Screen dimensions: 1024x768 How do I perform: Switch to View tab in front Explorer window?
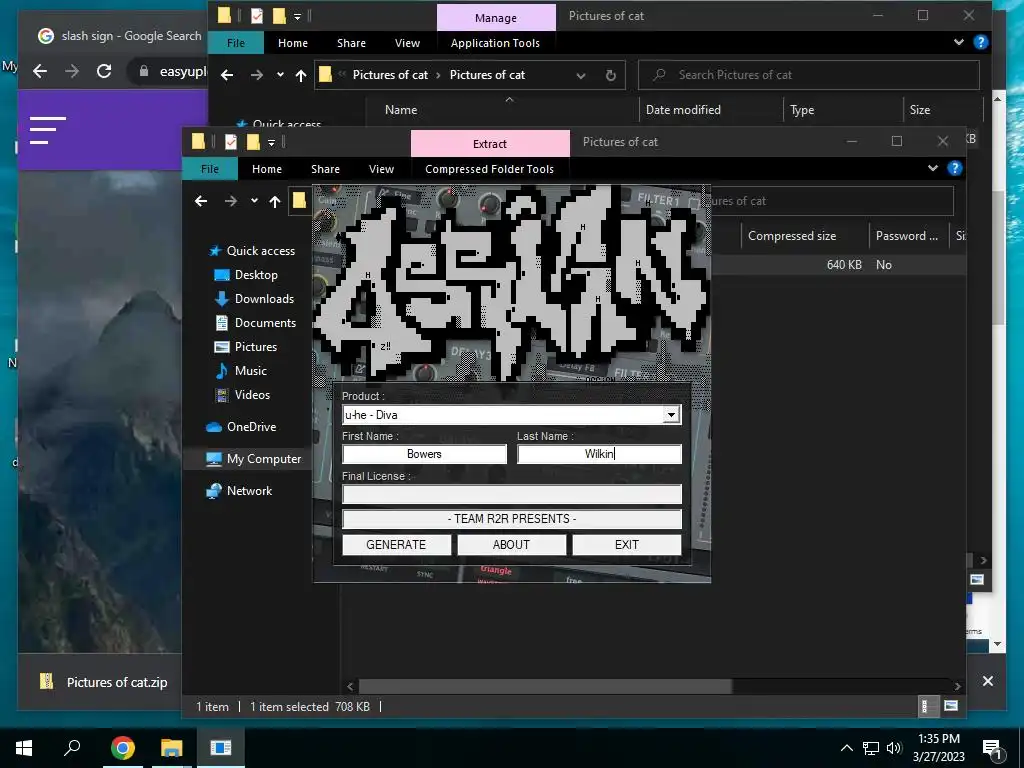[381, 169]
